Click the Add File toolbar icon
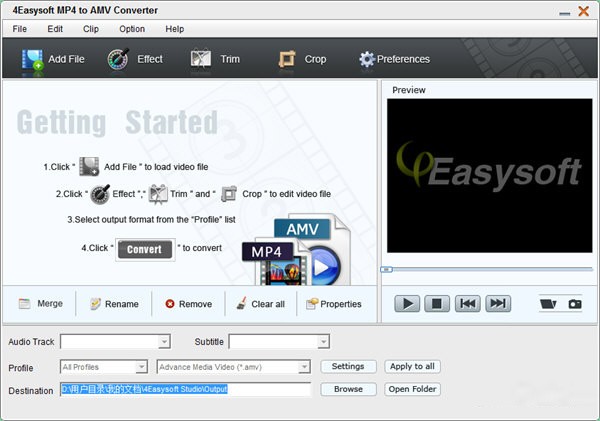Image resolution: width=600 pixels, height=421 pixels. click(32, 60)
